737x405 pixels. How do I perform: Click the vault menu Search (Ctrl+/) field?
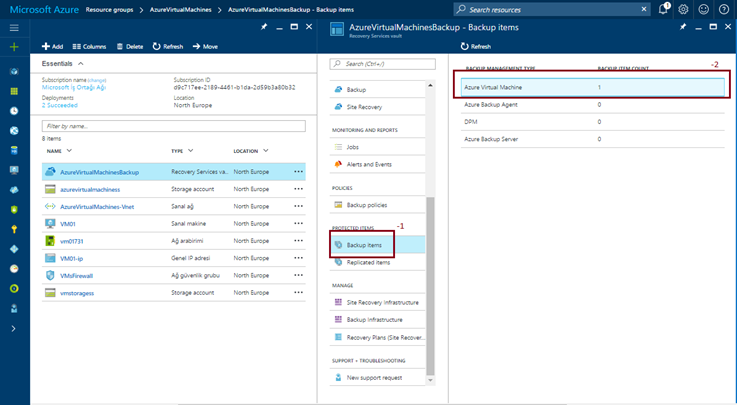(x=383, y=64)
